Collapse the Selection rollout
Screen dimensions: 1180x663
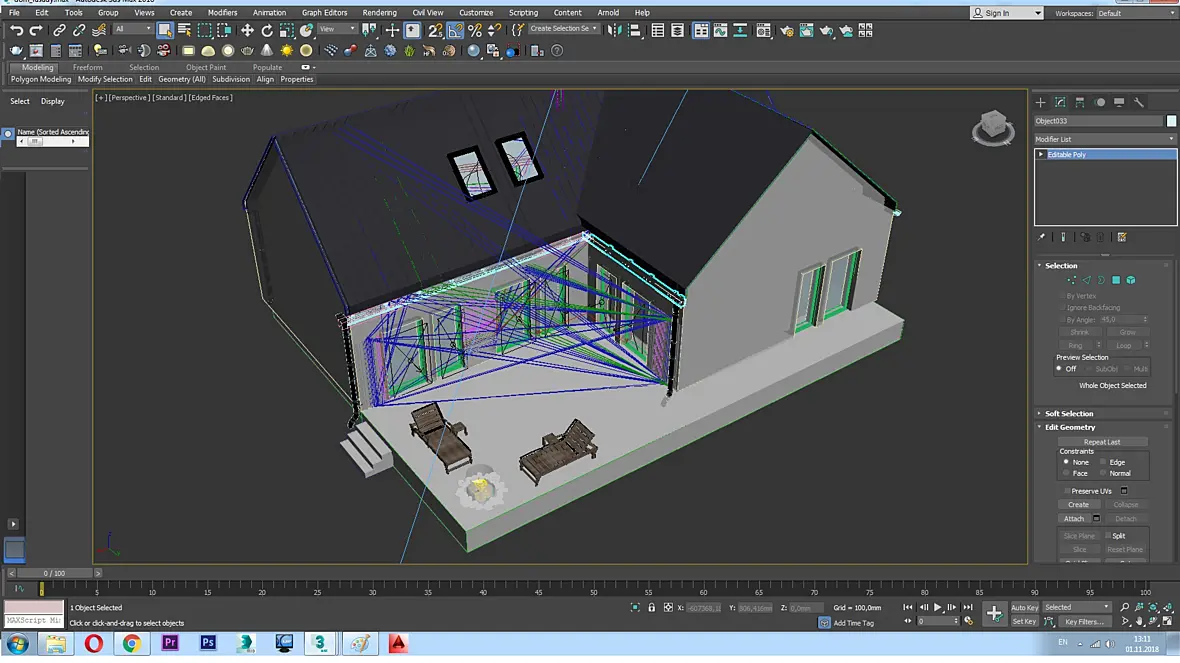point(1060,266)
